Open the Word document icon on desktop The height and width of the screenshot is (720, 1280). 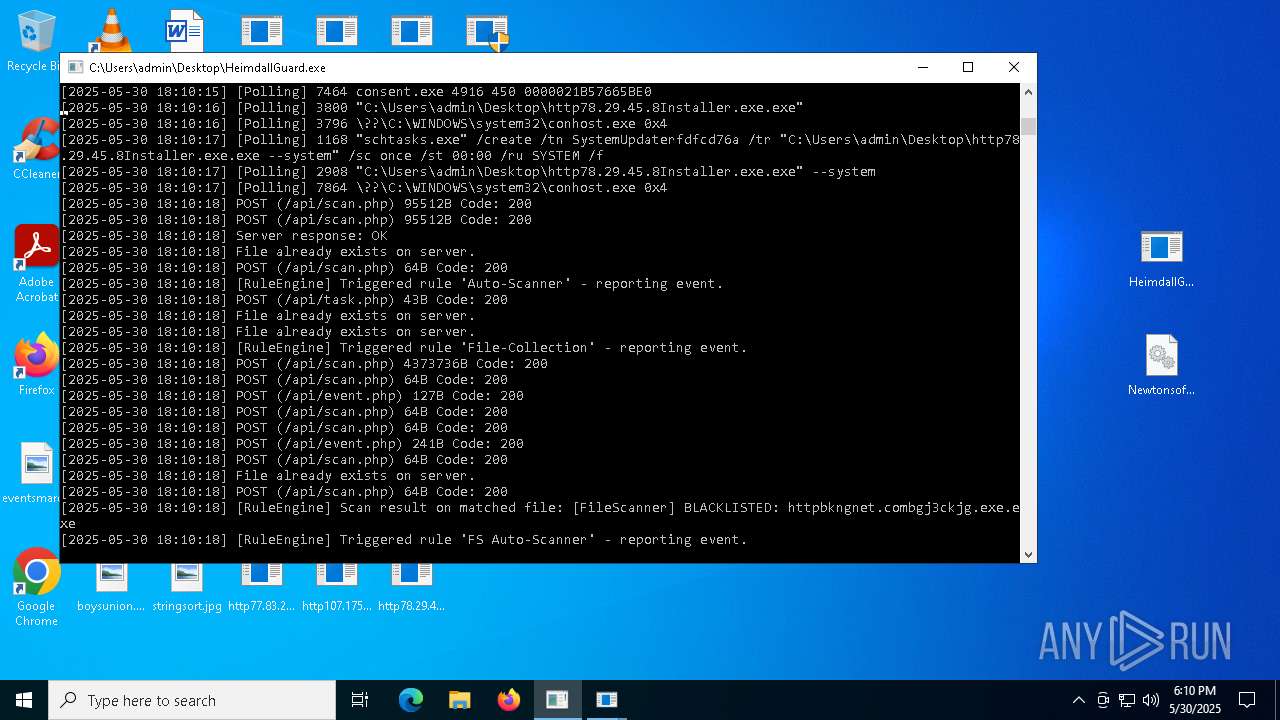[x=185, y=30]
